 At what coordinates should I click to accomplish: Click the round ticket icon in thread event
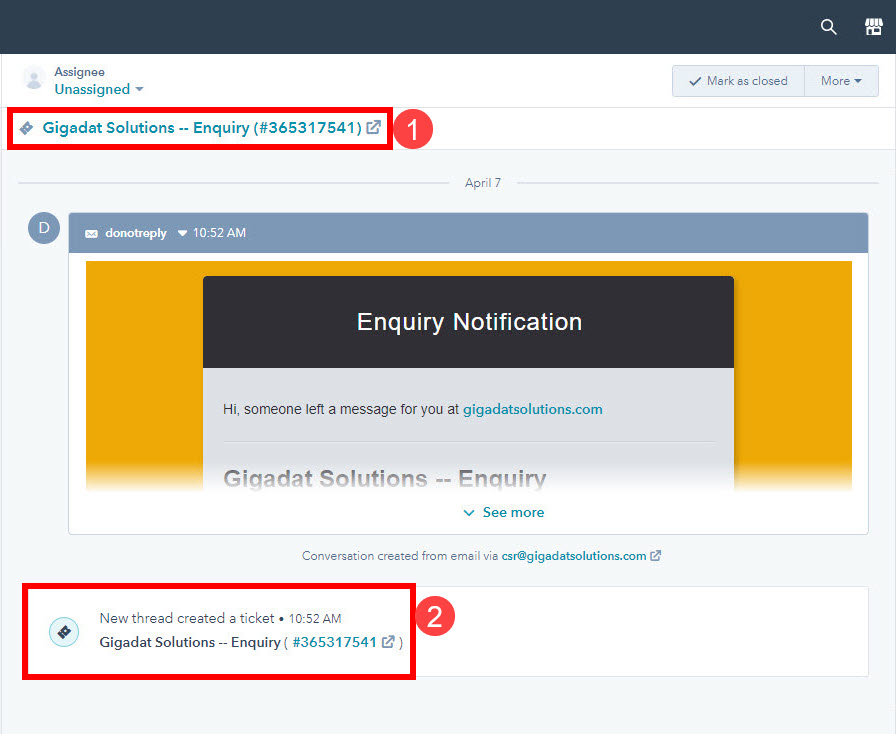point(64,632)
